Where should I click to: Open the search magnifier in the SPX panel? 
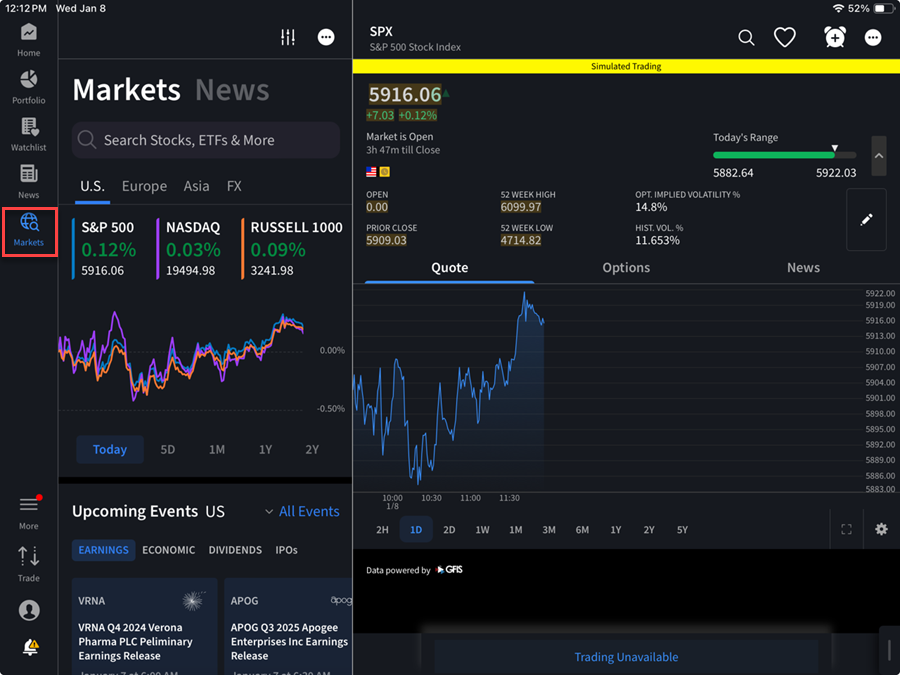(746, 37)
